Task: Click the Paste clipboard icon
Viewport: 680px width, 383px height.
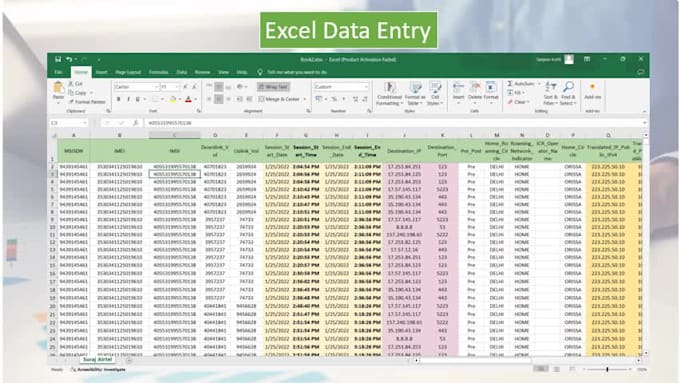Action: 59,88
